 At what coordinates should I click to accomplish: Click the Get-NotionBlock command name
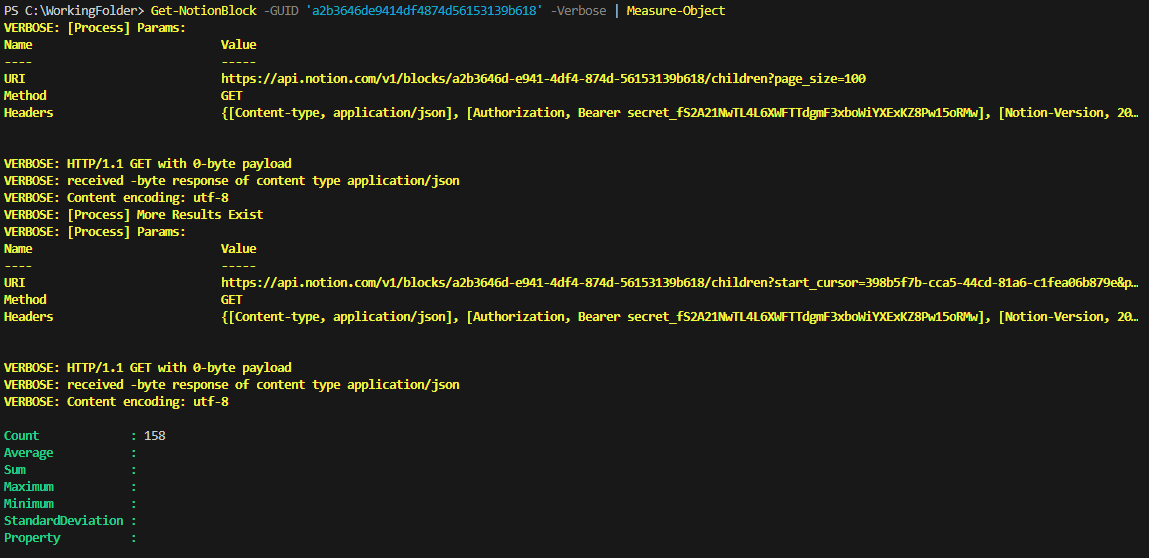coord(204,11)
